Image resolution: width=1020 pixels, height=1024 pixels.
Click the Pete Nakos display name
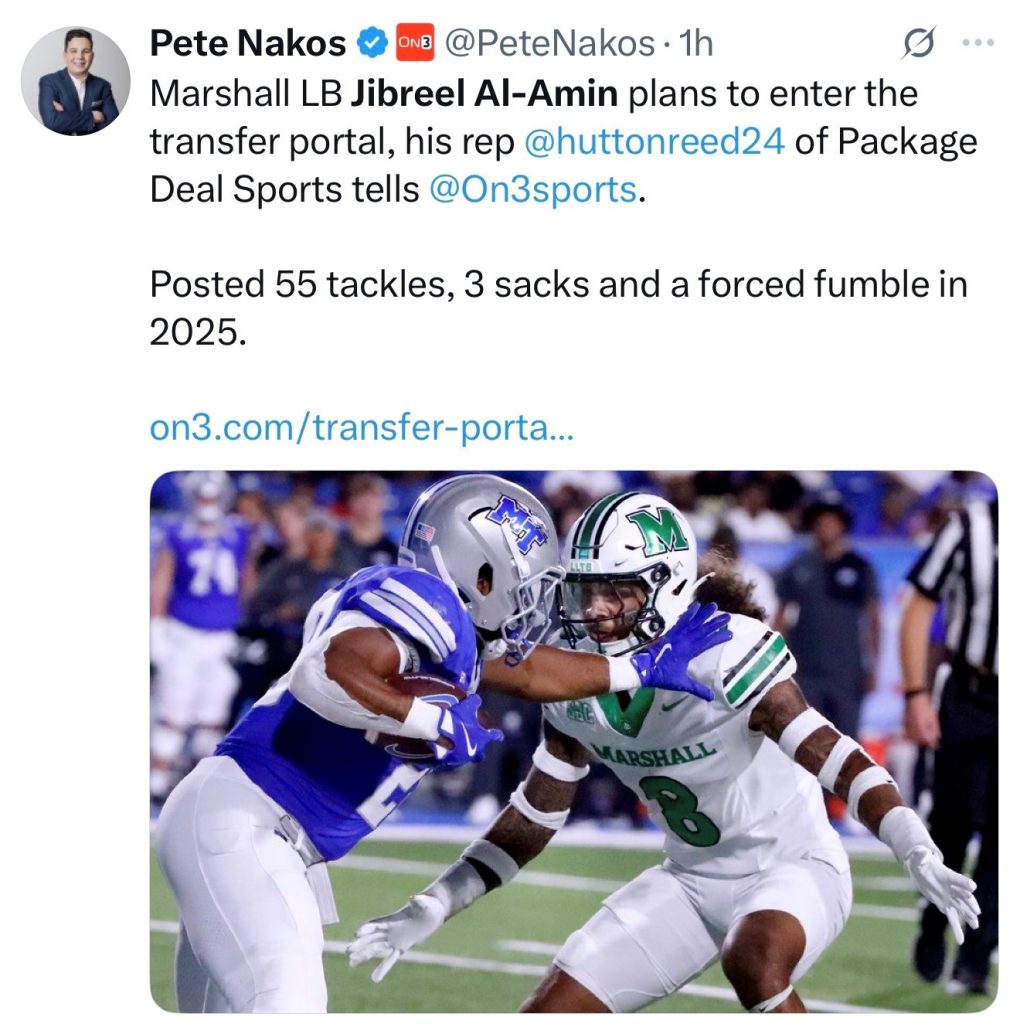click(247, 43)
